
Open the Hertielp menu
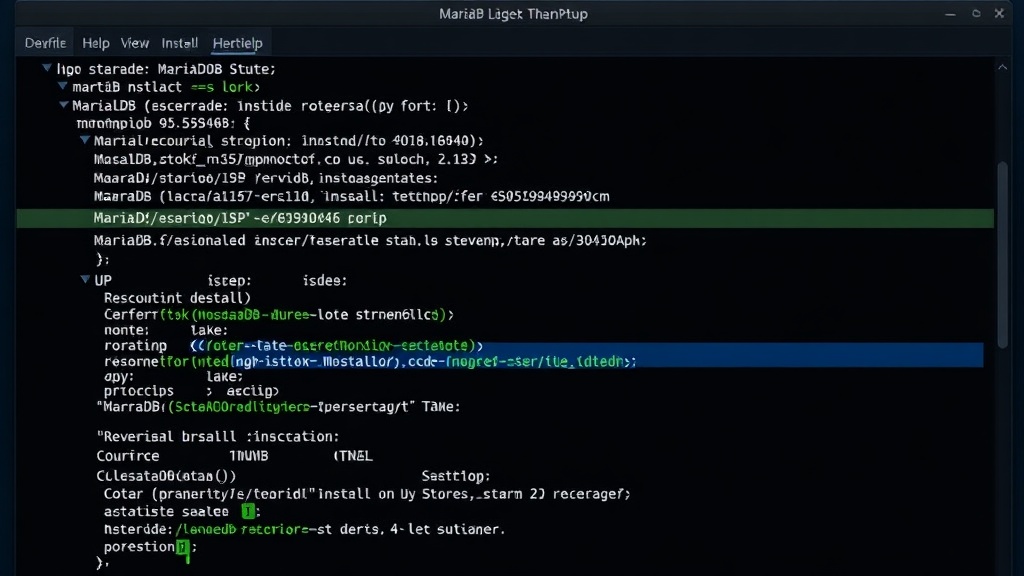(237, 43)
